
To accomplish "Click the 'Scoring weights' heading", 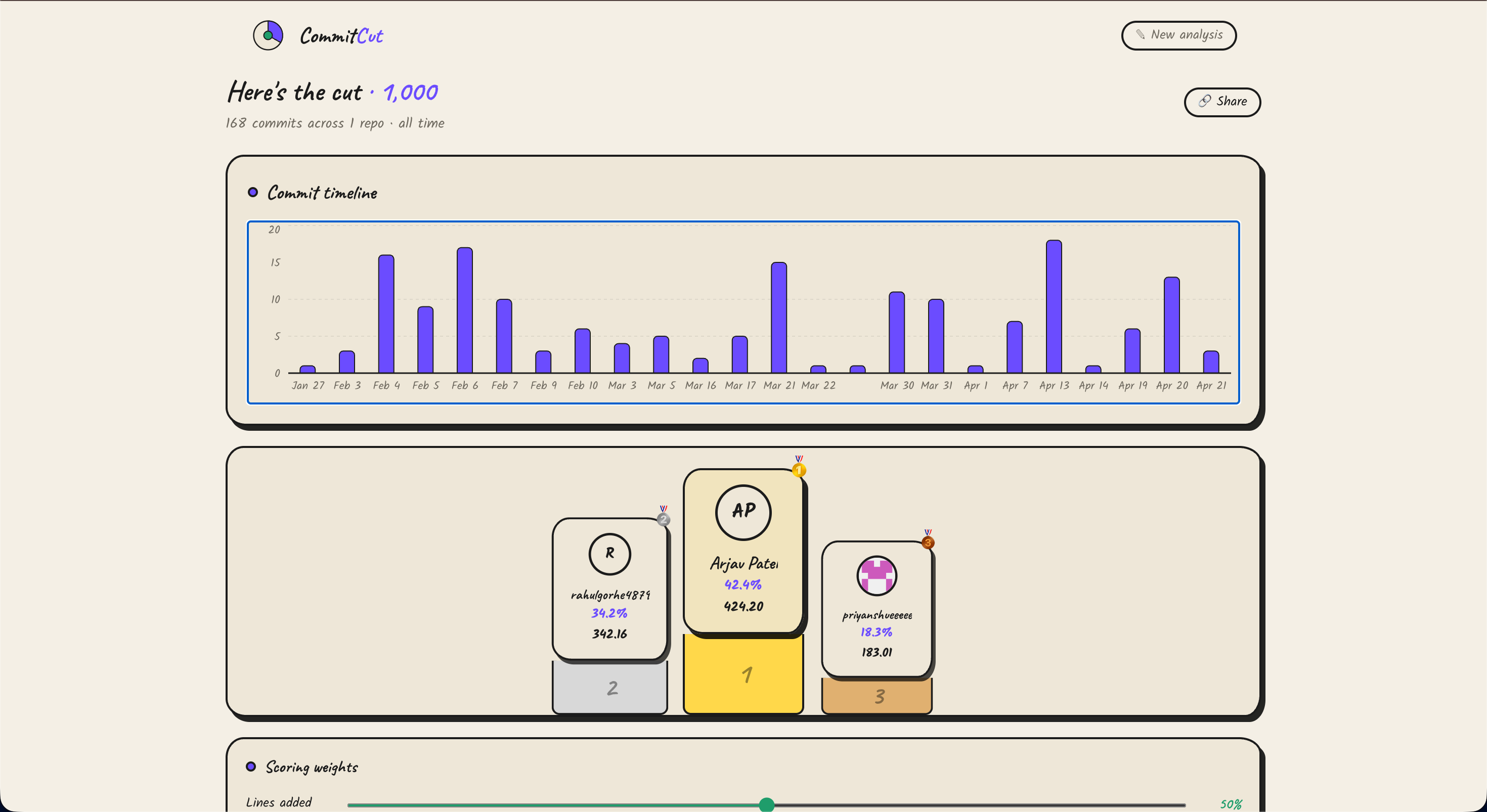I will (312, 767).
